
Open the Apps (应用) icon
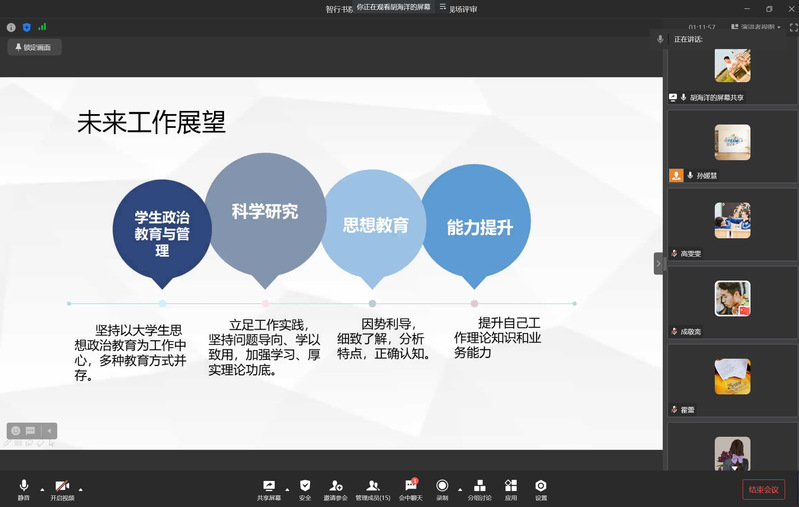511,486
